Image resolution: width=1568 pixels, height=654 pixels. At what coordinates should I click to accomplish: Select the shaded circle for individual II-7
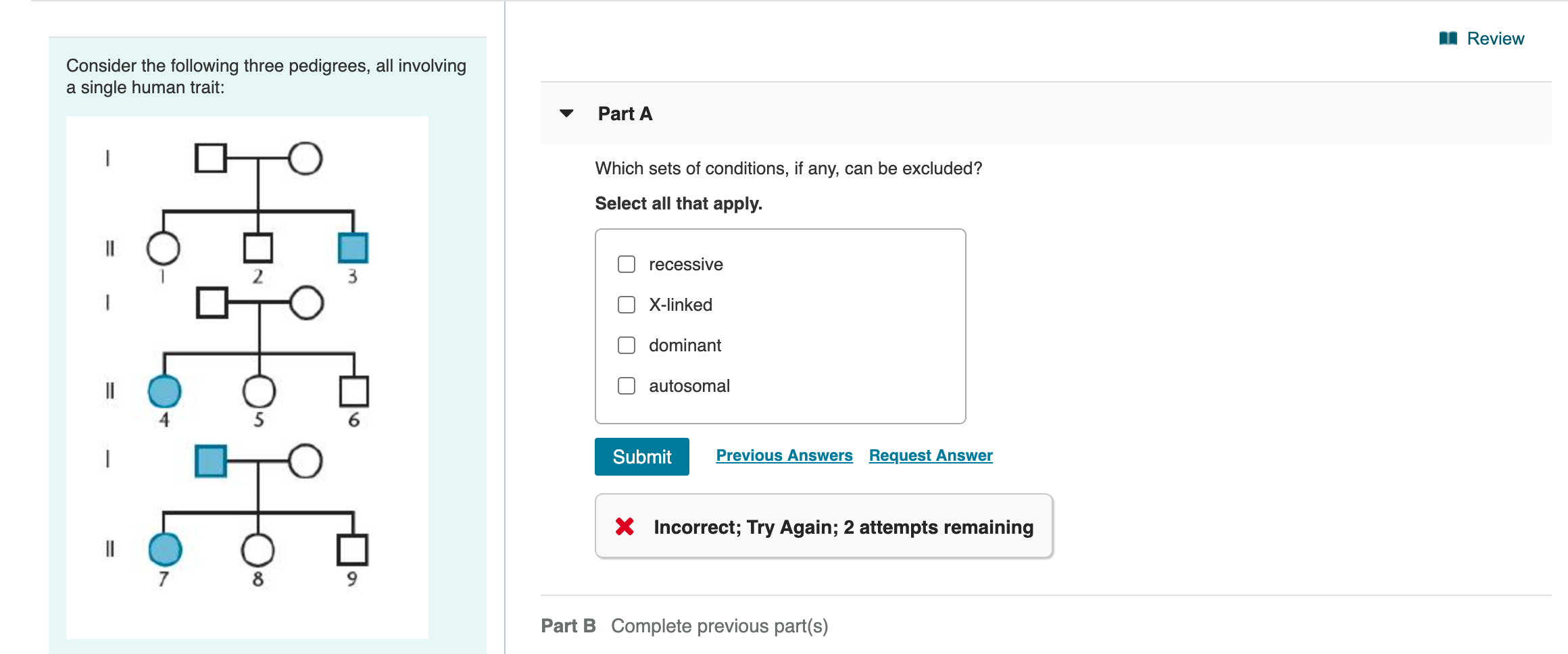click(x=164, y=549)
